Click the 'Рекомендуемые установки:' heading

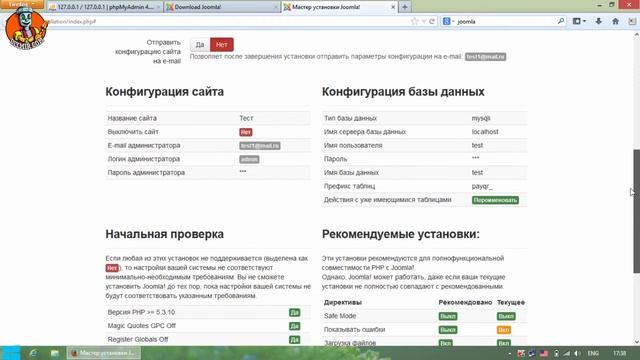tap(400, 234)
